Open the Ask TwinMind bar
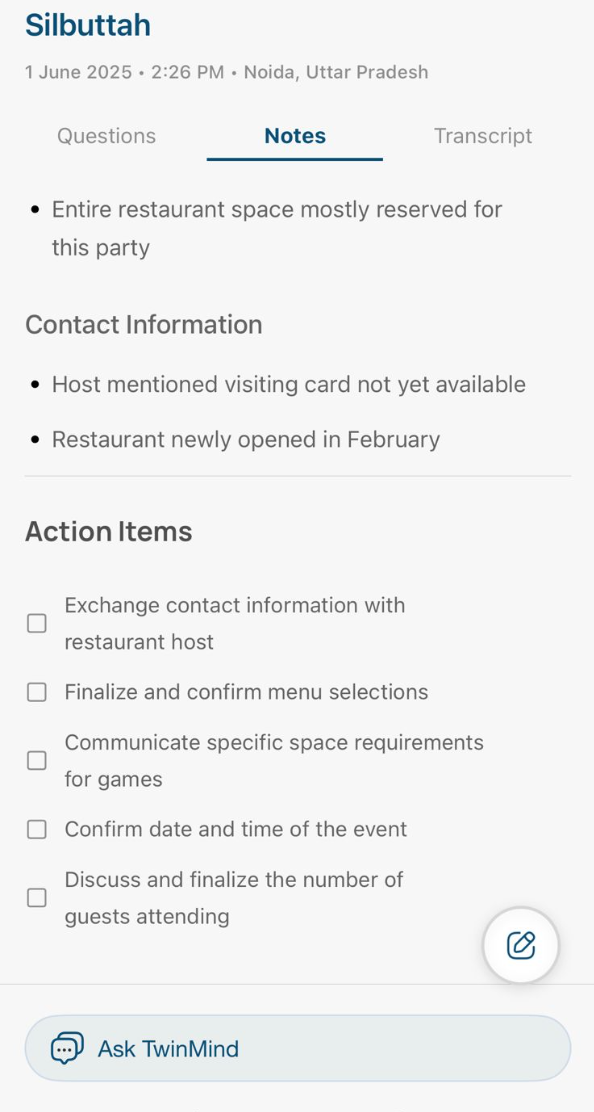Screen dimensions: 594x1112 point(298,1048)
